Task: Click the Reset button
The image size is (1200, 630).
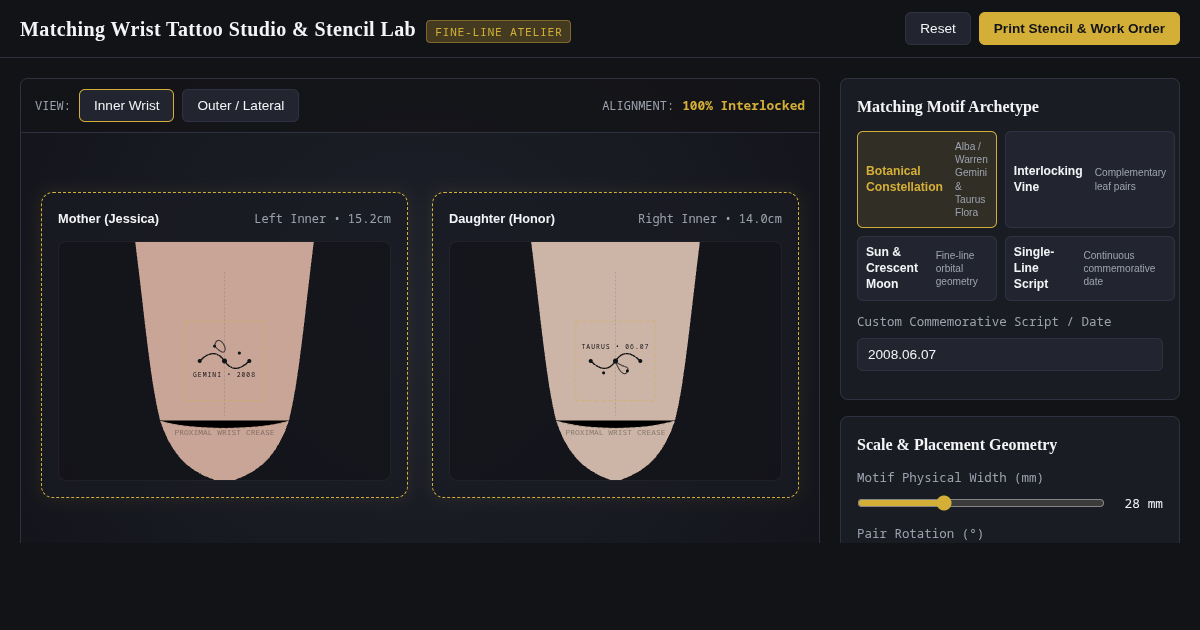Action: 938,28
